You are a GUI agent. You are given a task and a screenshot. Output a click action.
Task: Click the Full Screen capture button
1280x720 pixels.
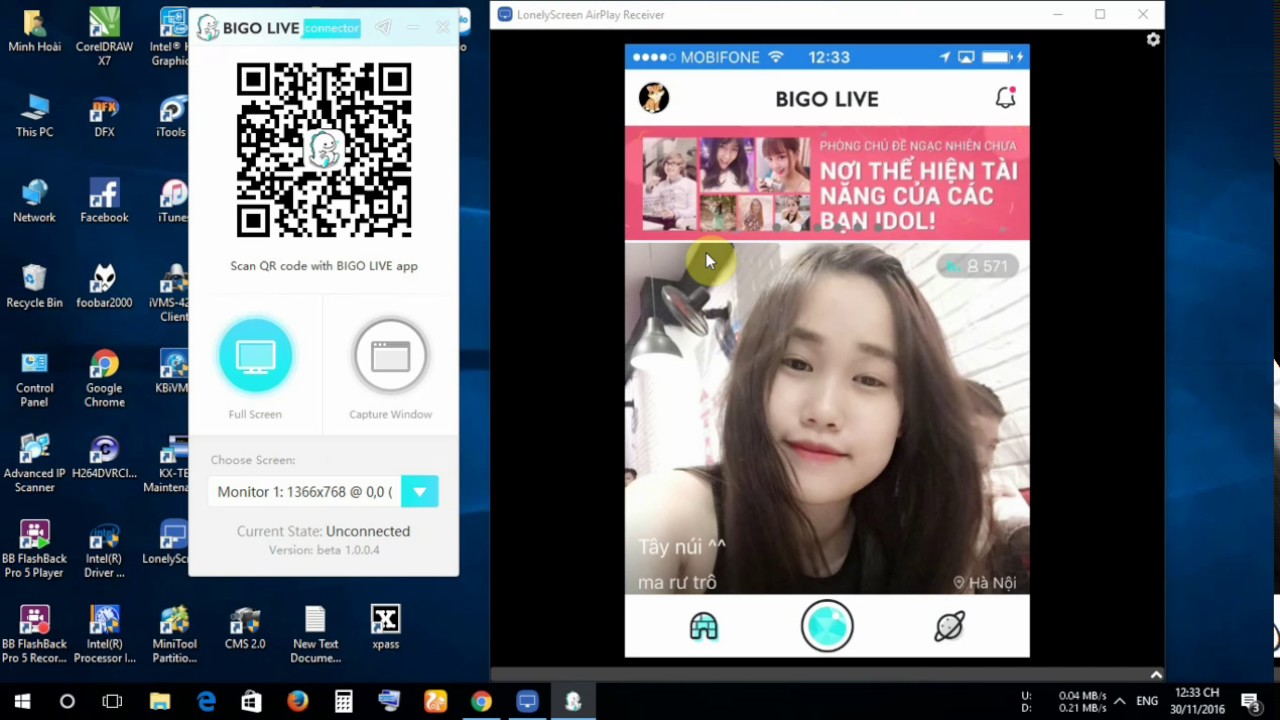pyautogui.click(x=255, y=356)
